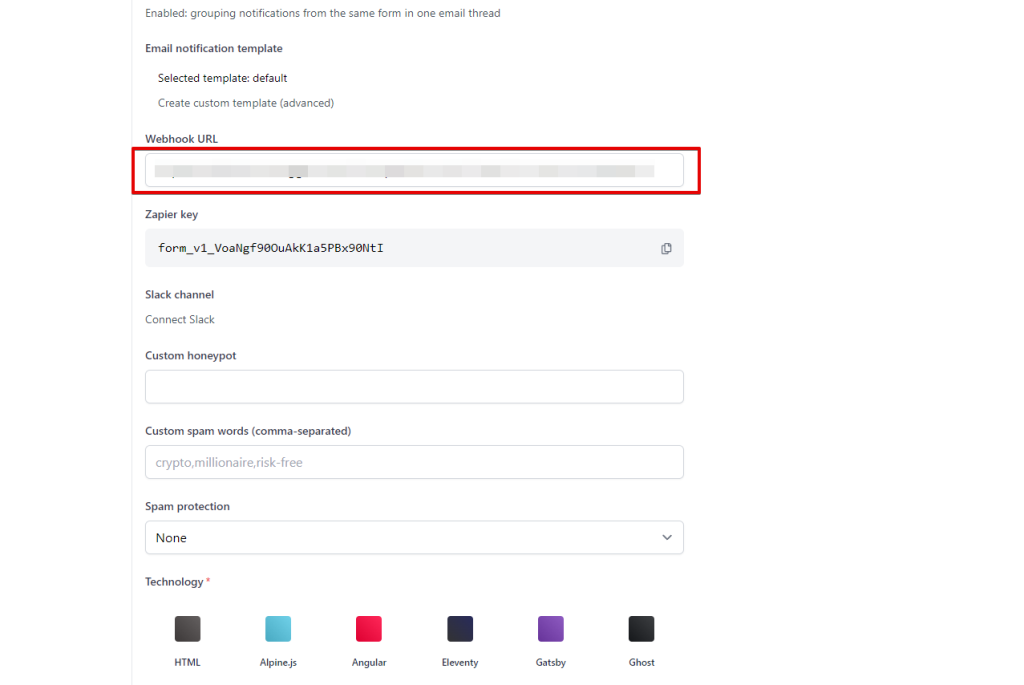Open Create custom template (advanced) link
The width and height of the screenshot is (1024, 685).
point(246,103)
